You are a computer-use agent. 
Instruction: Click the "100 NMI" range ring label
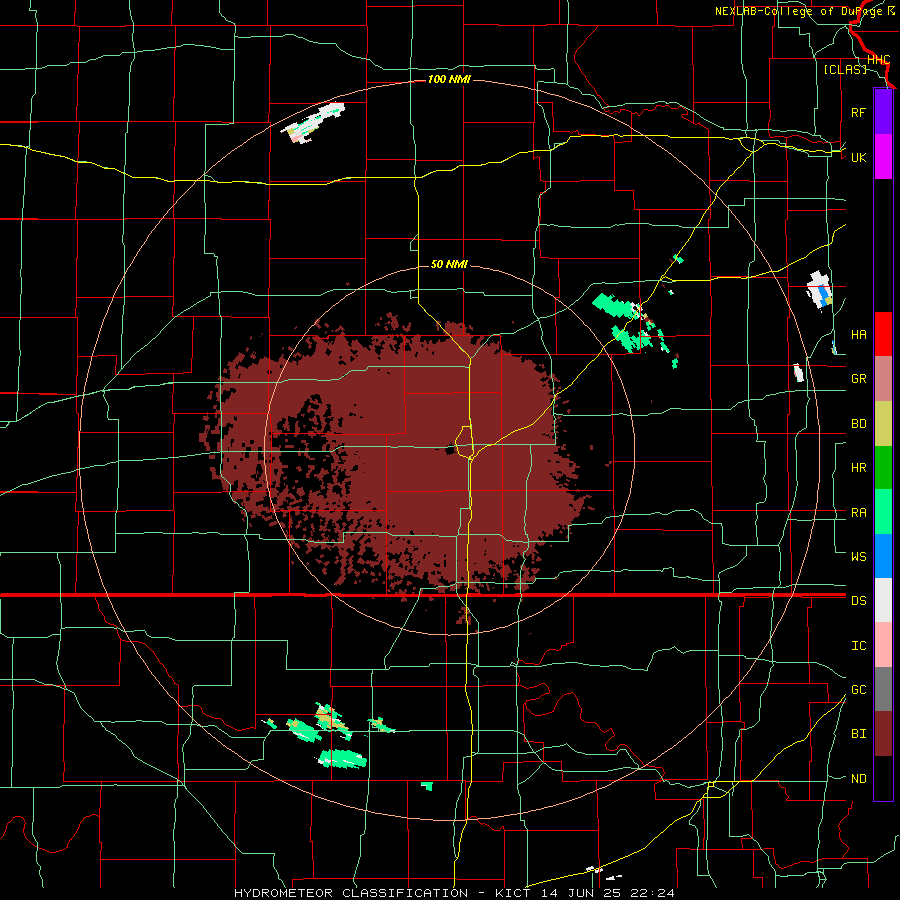pos(449,79)
